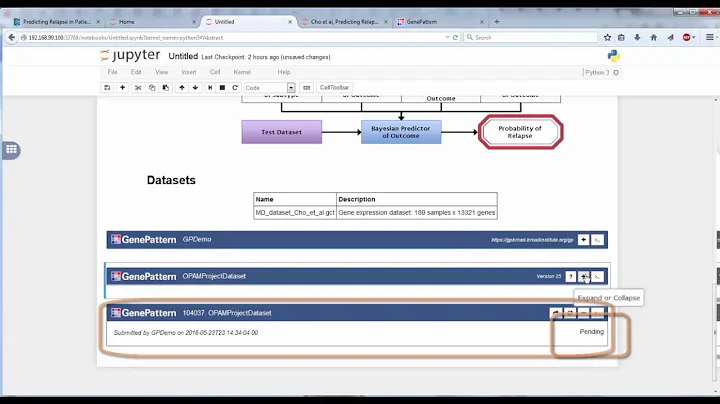Open the address bar history dropdown

[447, 38]
